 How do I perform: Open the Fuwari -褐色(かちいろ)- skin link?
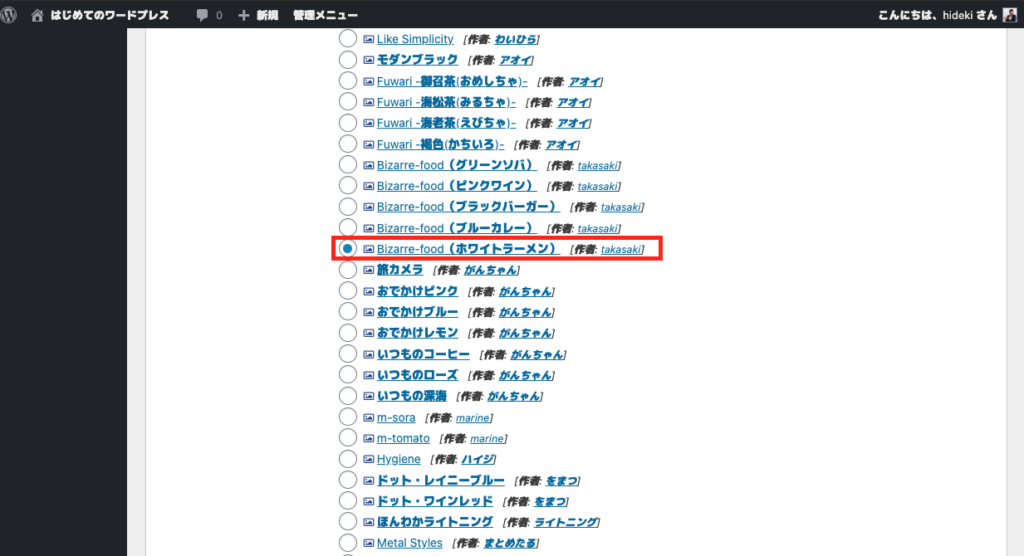click(x=440, y=144)
